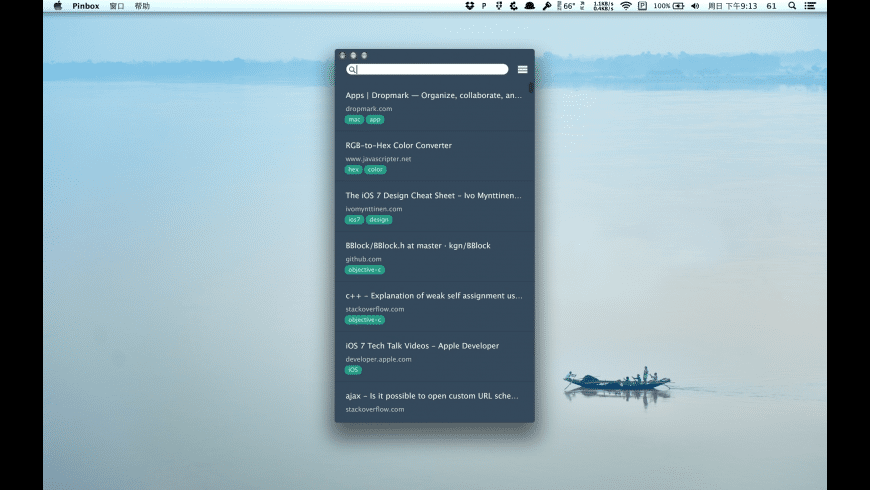The image size is (870, 490).
Task: Select objective-c tag under BBlock bookmark
Action: point(365,270)
